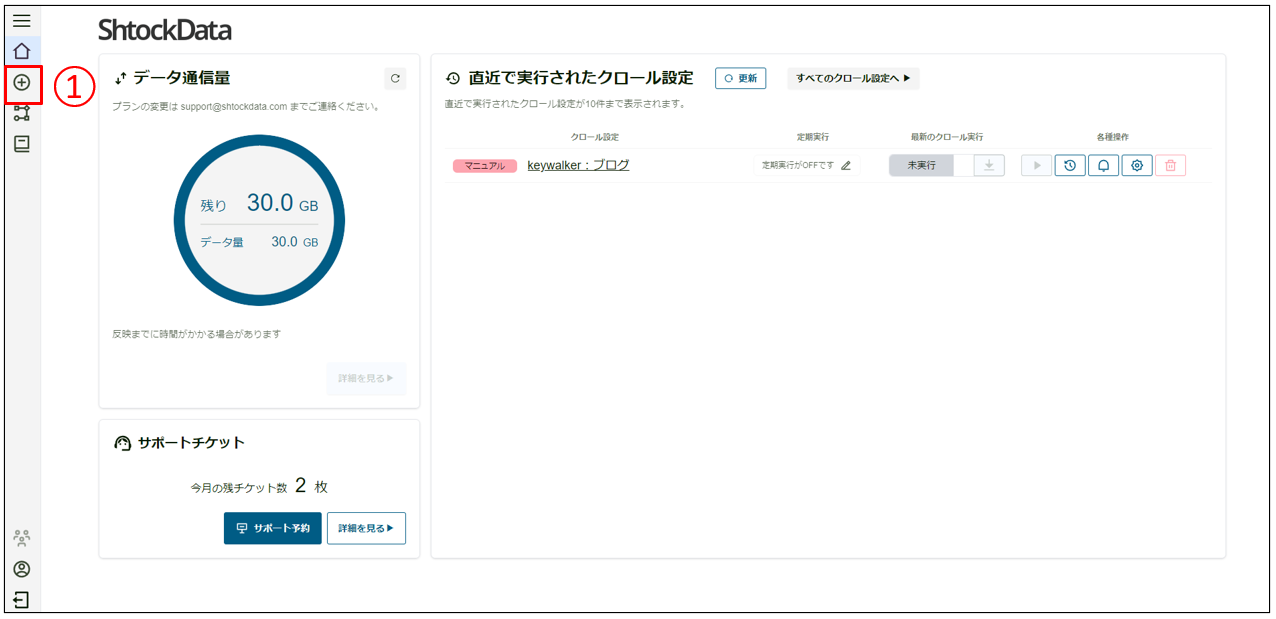
Task: Open the hamburger menu in the sidebar
Action: (x=21, y=20)
